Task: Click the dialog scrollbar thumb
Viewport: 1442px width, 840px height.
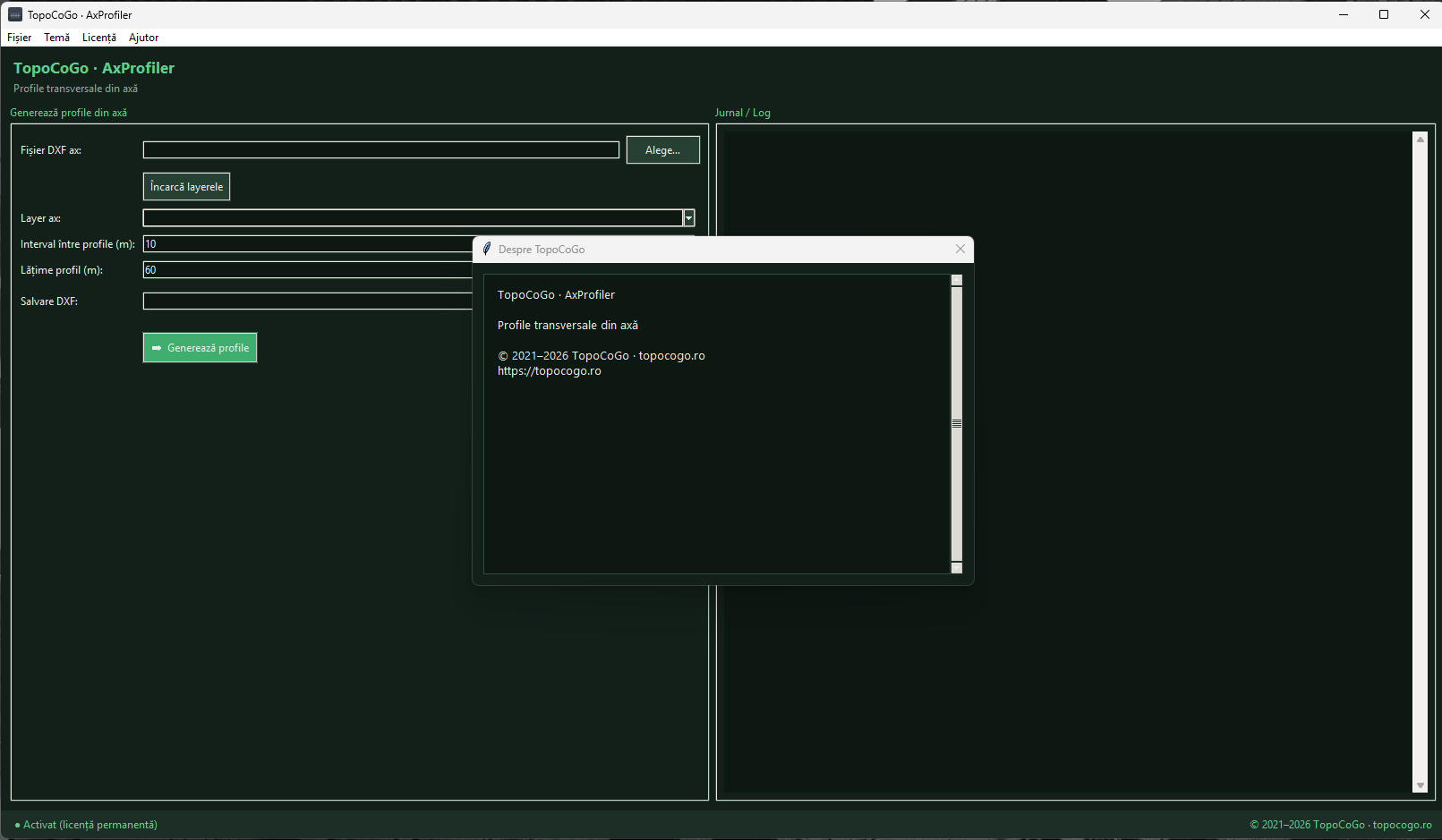Action: click(956, 424)
